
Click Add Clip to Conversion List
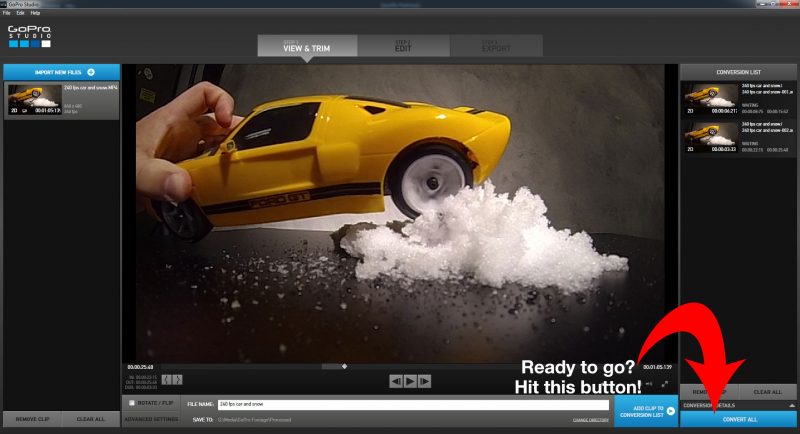point(645,410)
